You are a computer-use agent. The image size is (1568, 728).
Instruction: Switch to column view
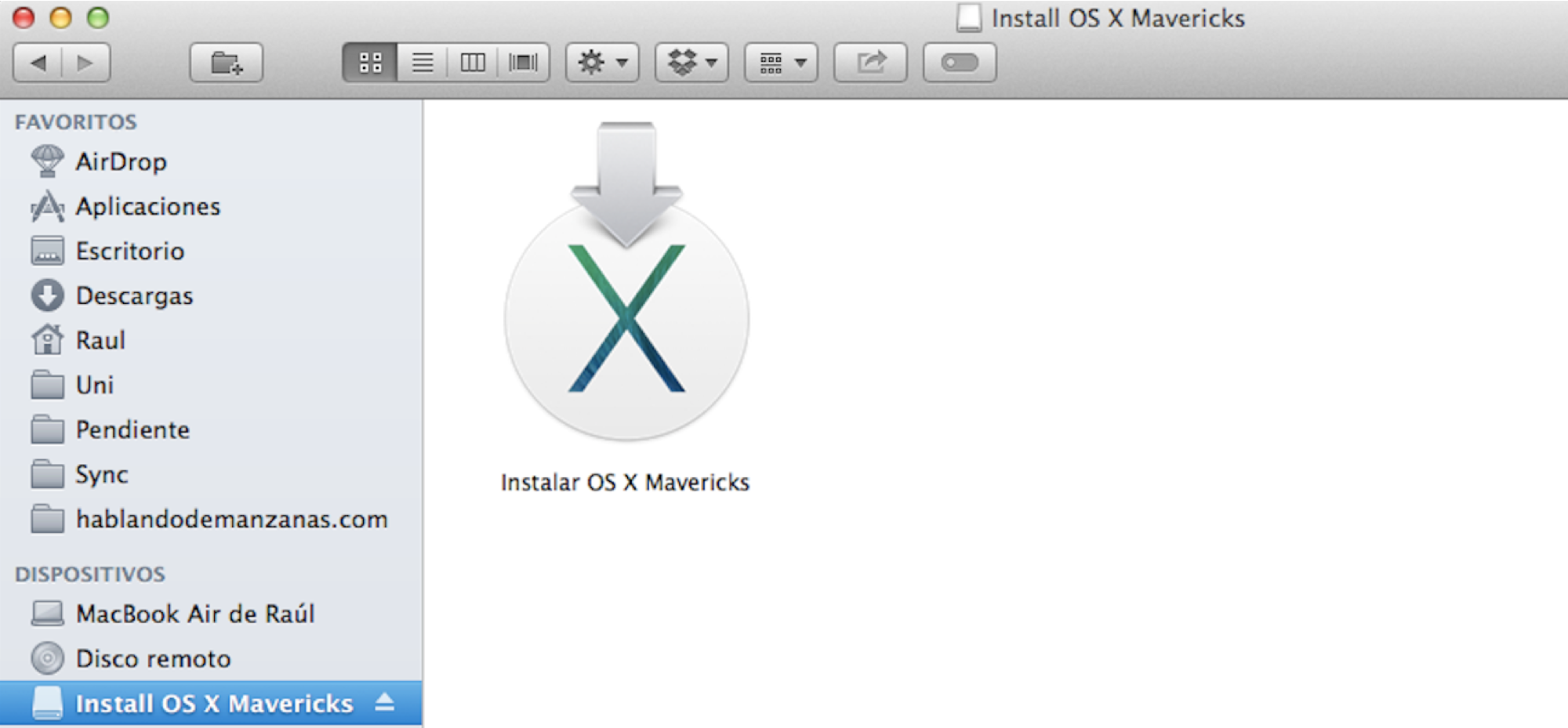(x=473, y=63)
